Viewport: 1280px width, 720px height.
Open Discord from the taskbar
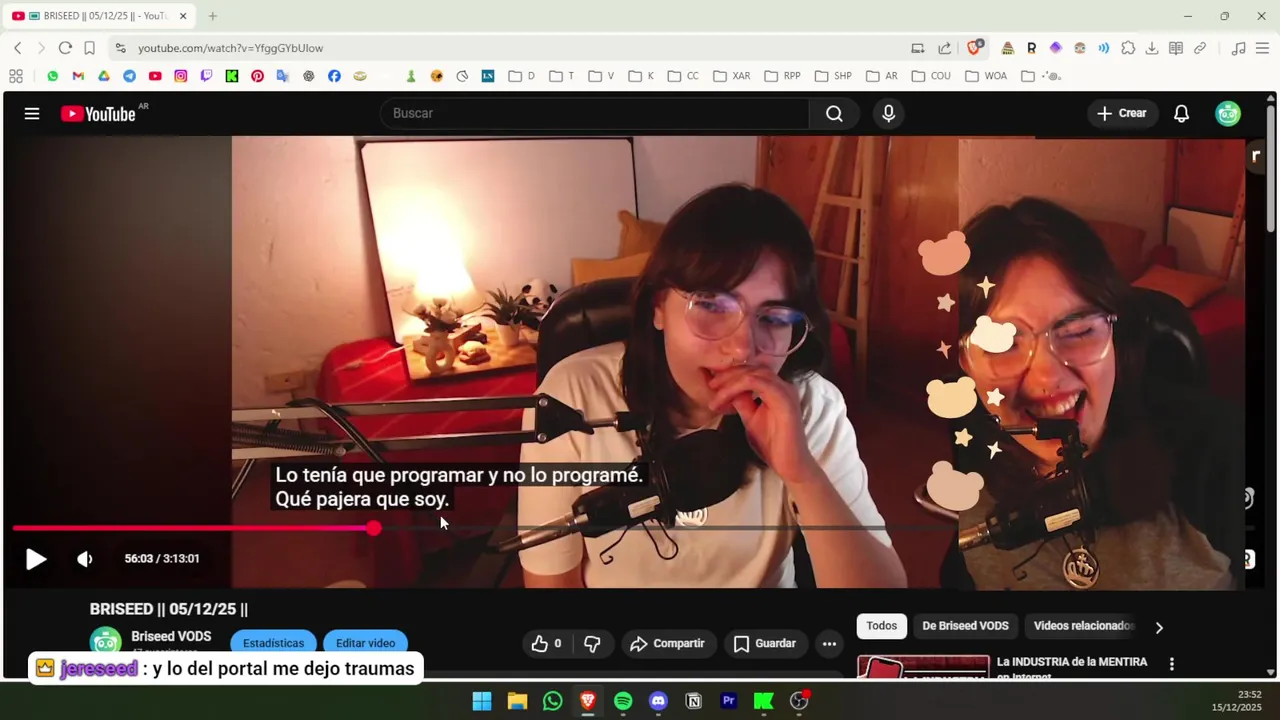click(x=658, y=701)
